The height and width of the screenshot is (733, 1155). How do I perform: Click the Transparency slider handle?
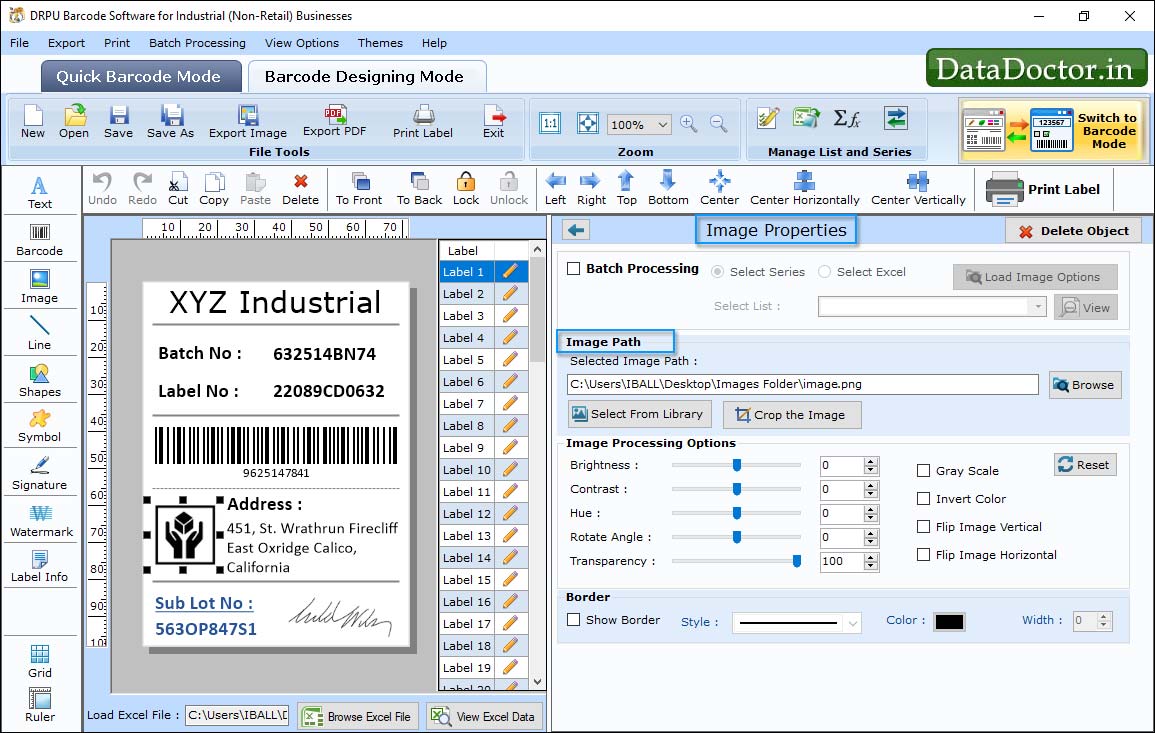(x=796, y=561)
